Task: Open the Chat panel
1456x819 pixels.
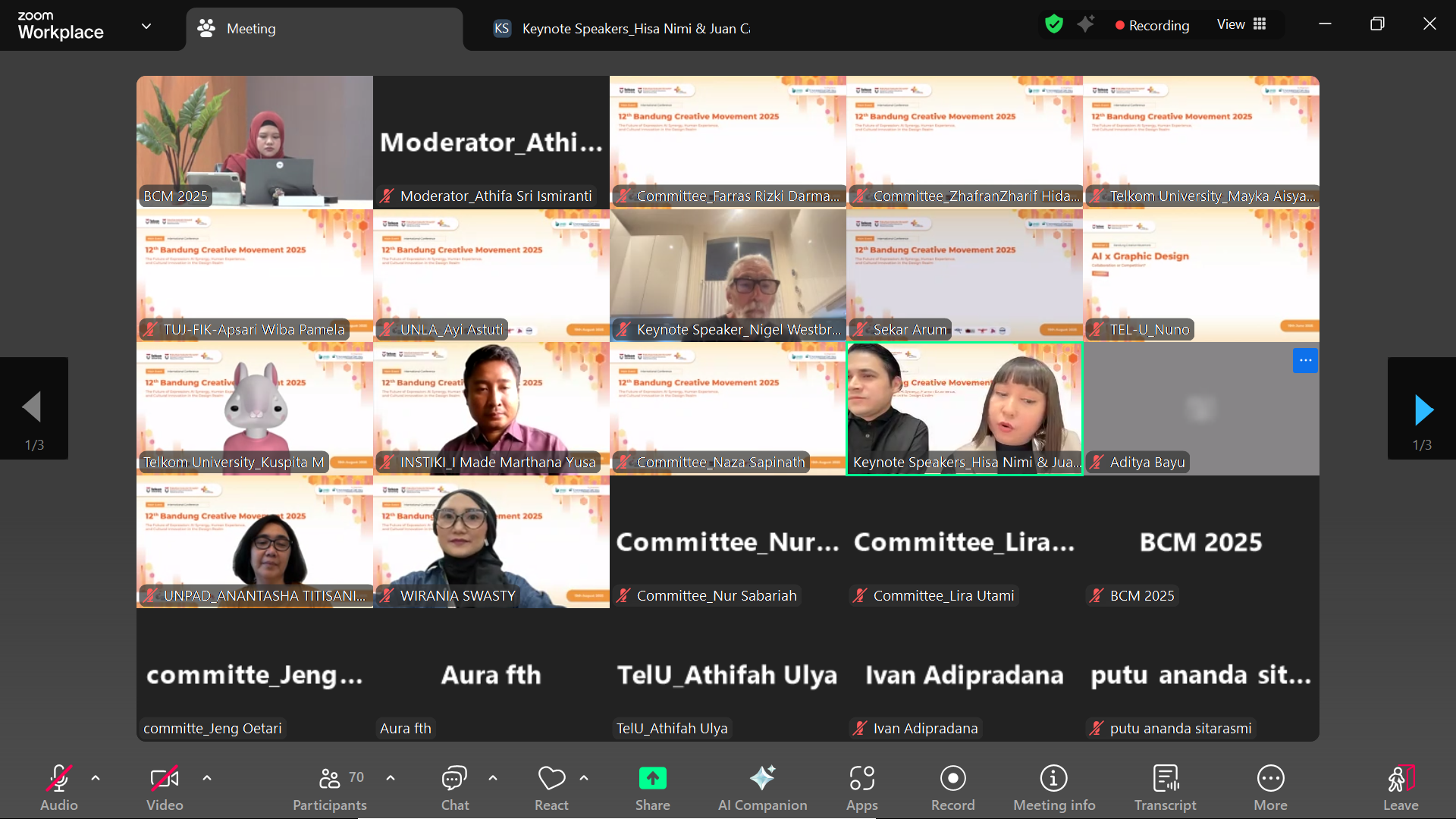Action: [x=453, y=785]
